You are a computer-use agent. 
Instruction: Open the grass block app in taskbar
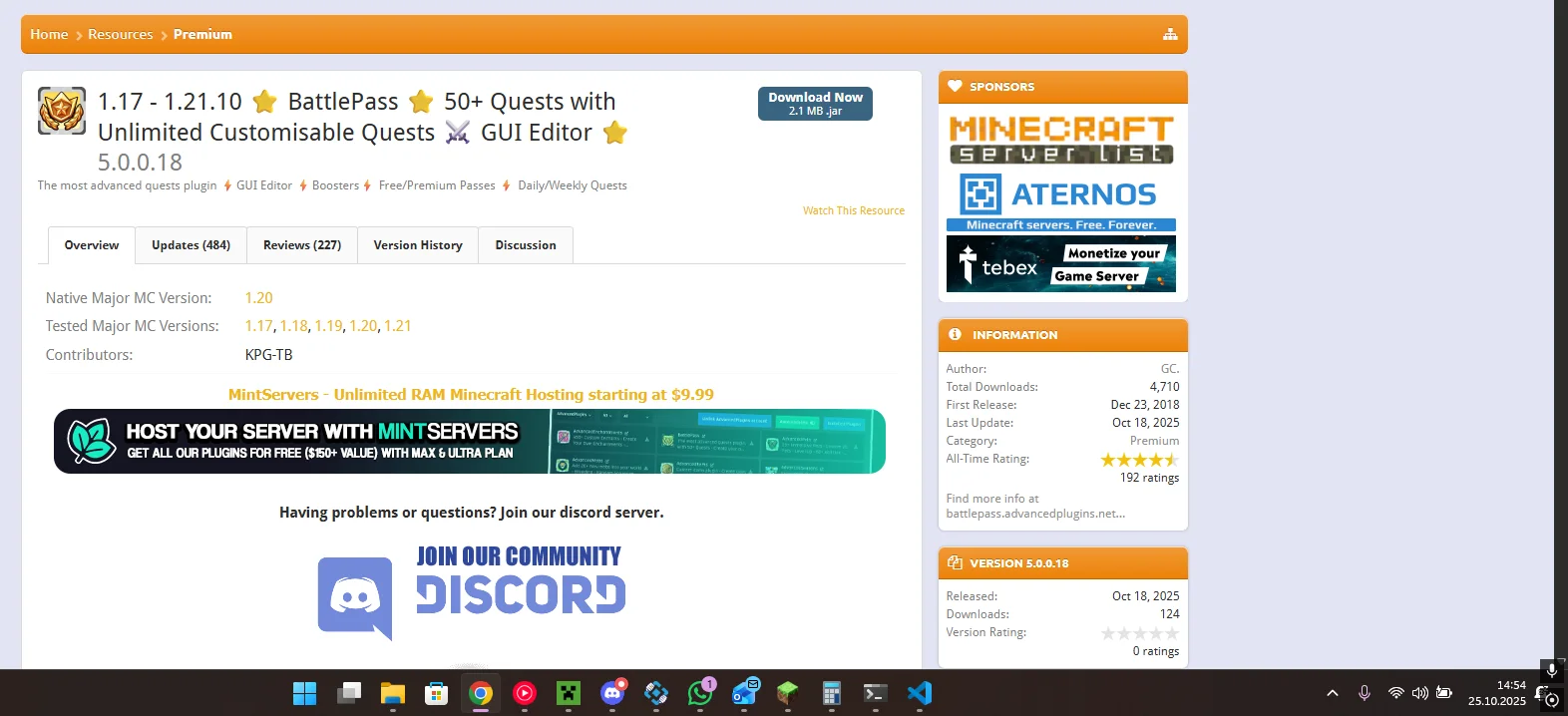click(788, 693)
